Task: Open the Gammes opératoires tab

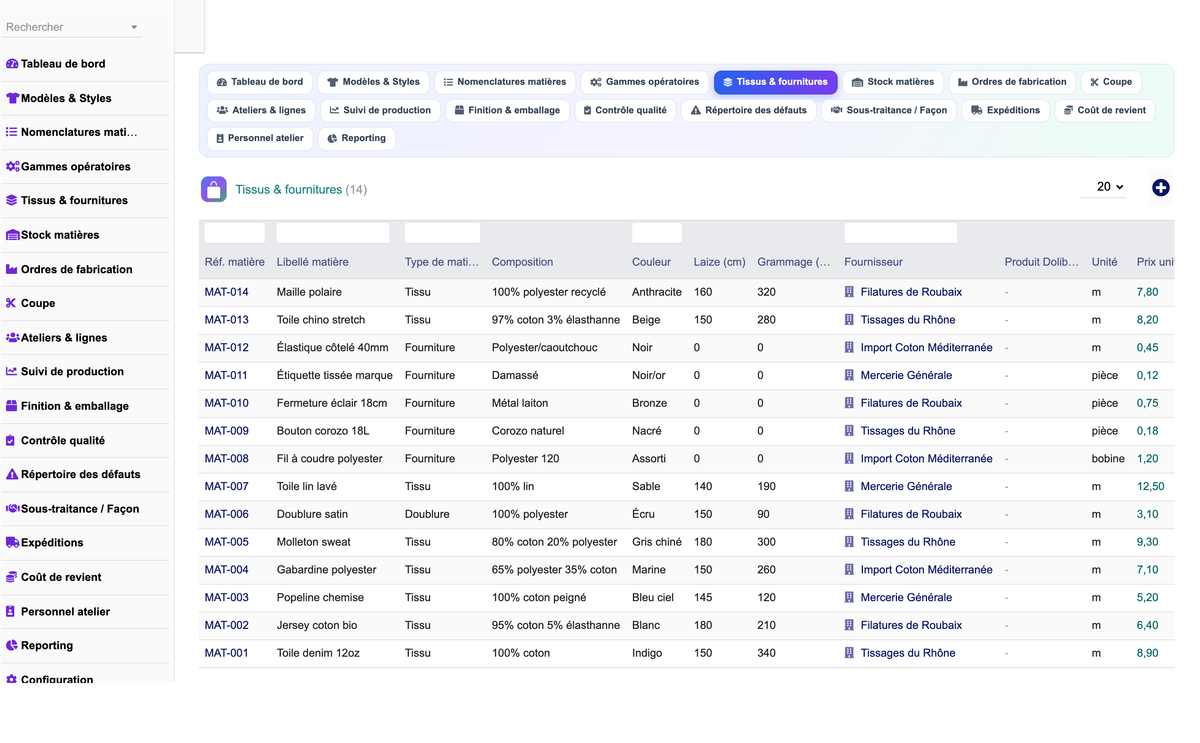Action: click(x=645, y=82)
